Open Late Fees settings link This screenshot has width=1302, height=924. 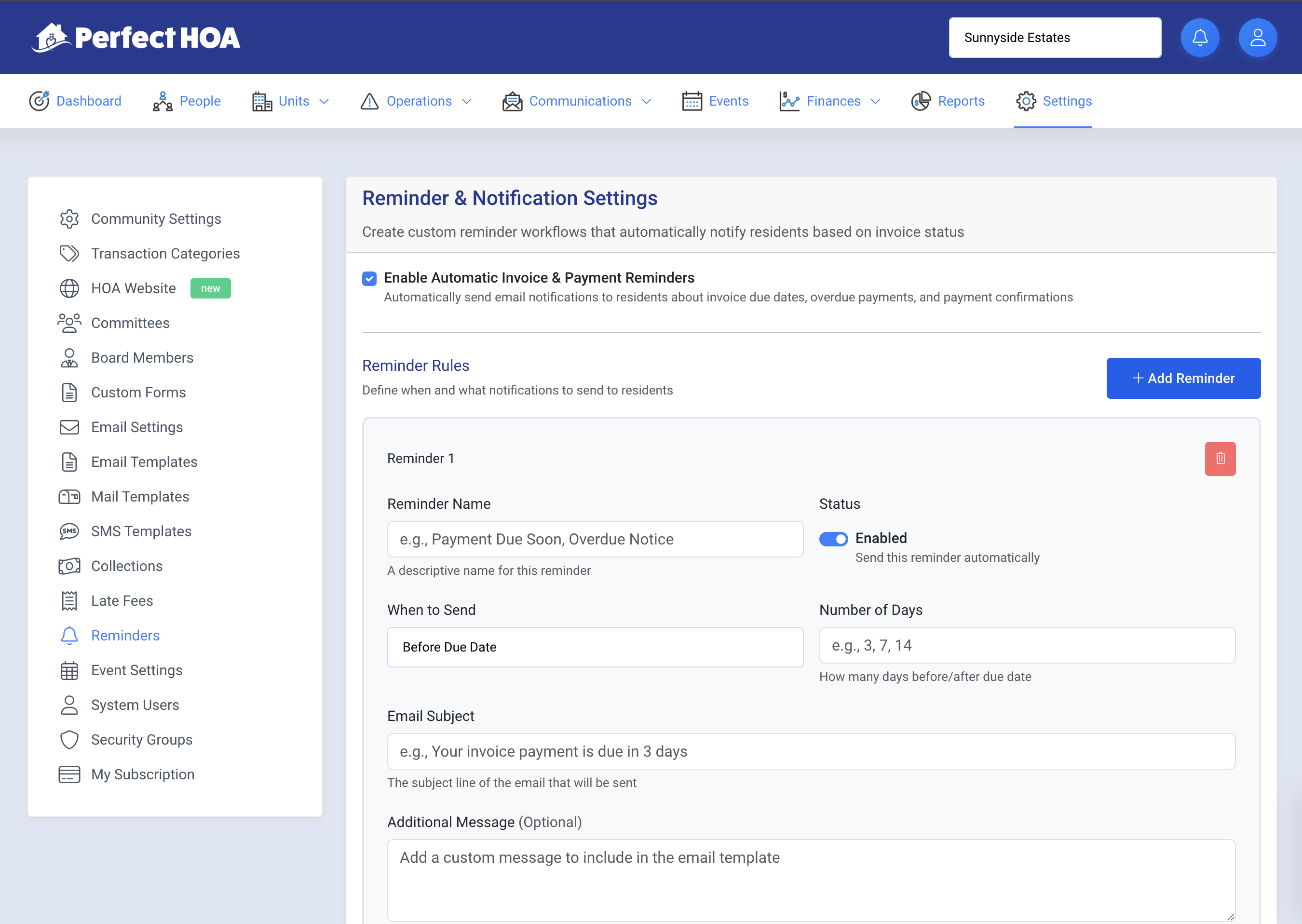(122, 601)
